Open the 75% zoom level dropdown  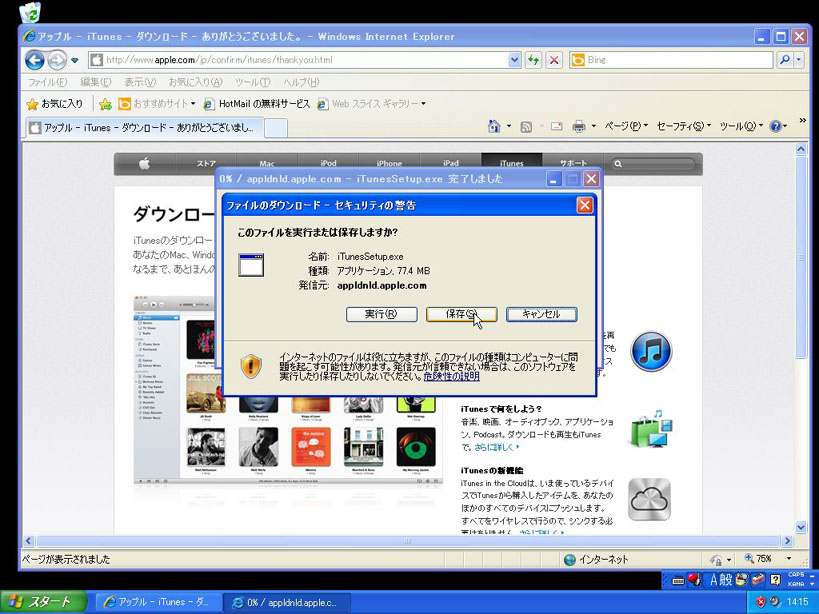[x=789, y=559]
